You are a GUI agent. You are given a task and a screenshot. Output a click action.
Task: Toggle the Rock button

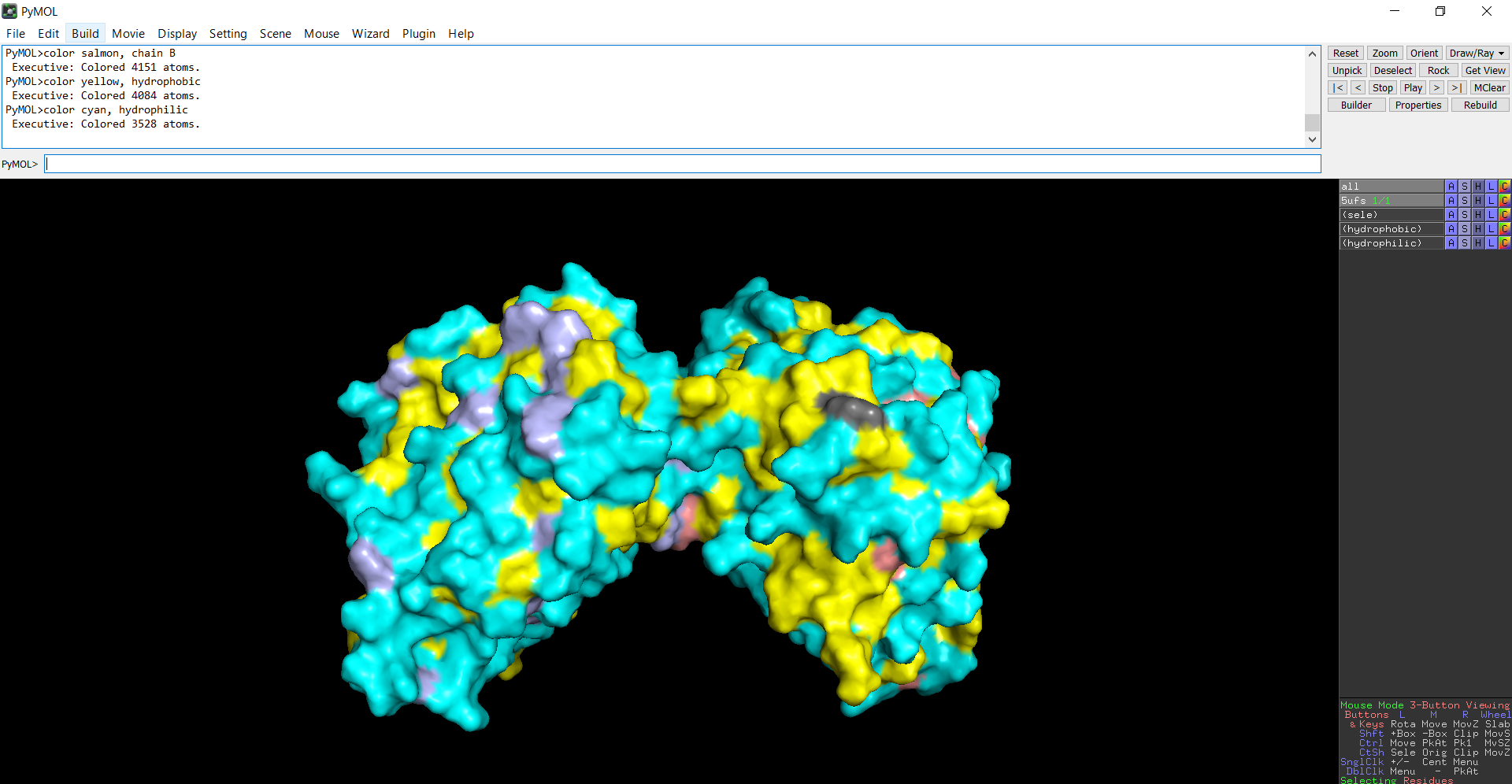tap(1439, 71)
